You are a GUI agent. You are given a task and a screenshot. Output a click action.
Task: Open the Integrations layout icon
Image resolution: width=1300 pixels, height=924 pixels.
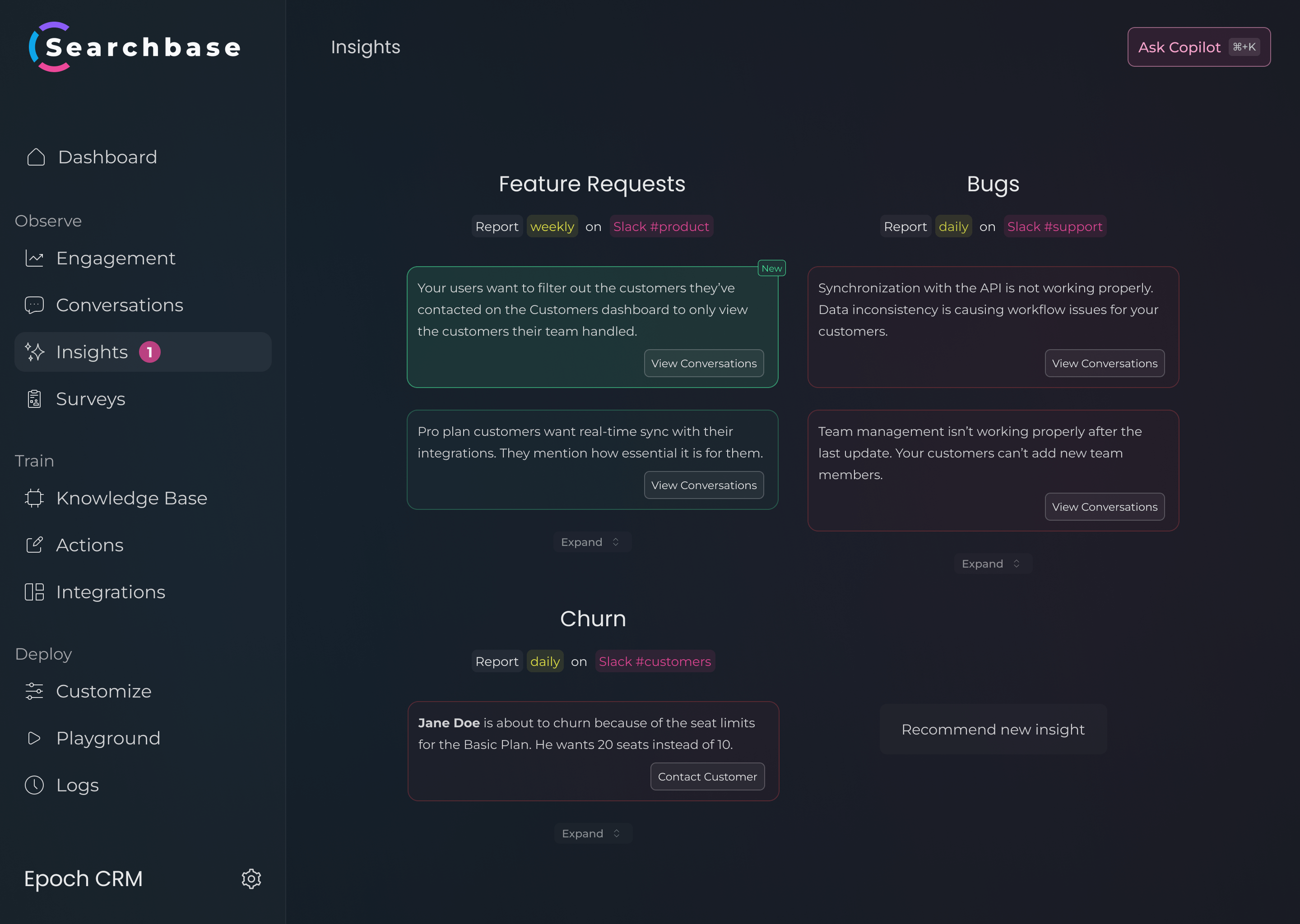tap(34, 592)
